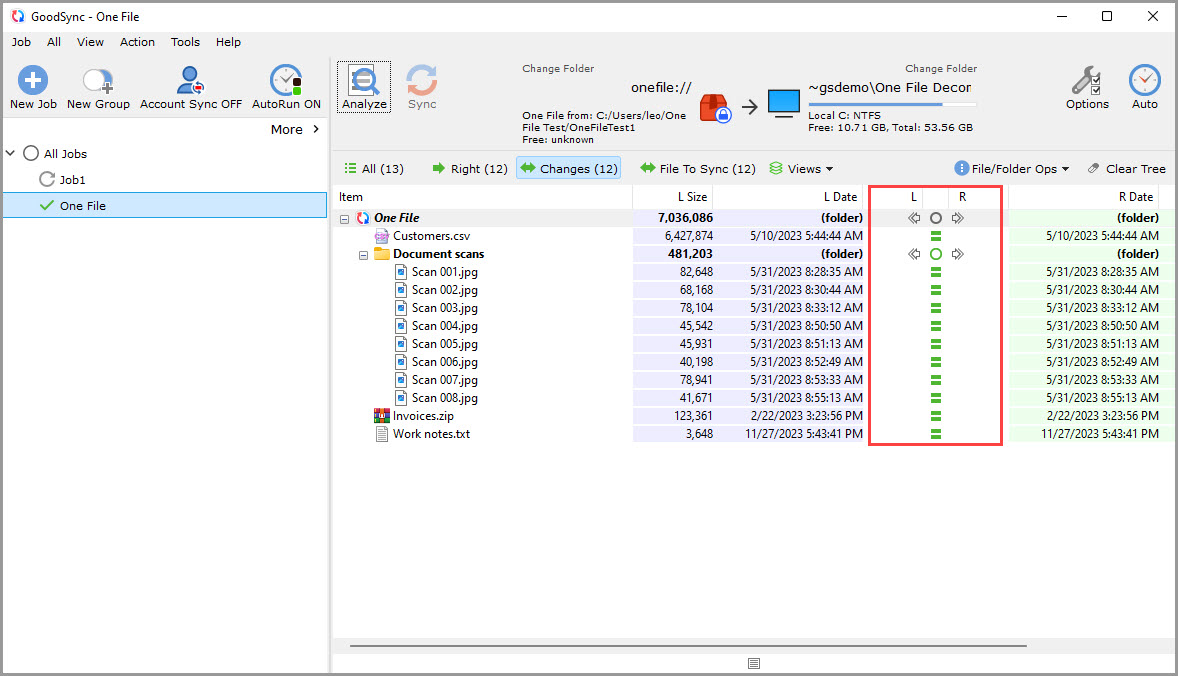Click the disk space usage bar
The image size is (1178, 676).
coord(892,104)
